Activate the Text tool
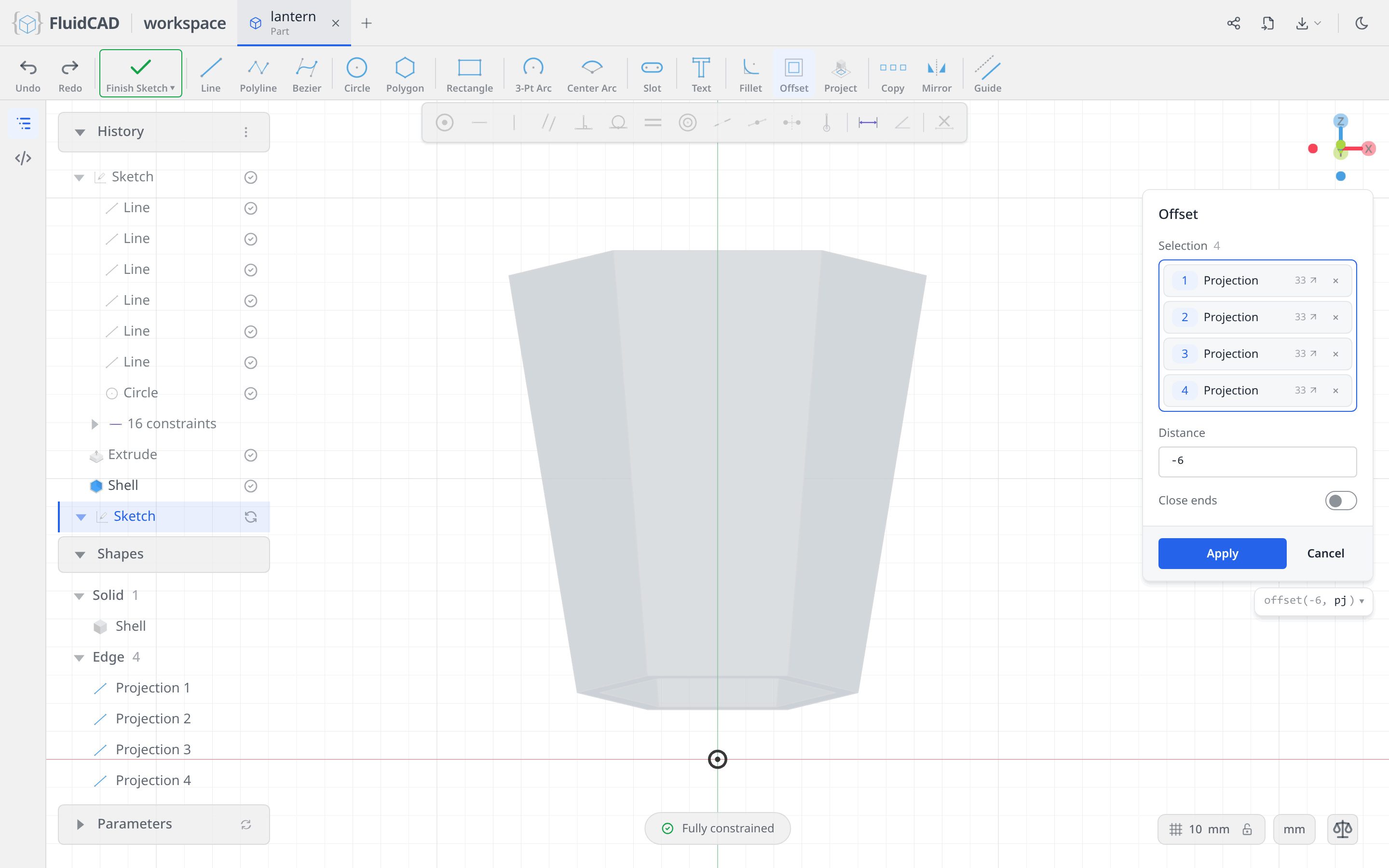Viewport: 1389px width, 868px height. pyautogui.click(x=701, y=74)
